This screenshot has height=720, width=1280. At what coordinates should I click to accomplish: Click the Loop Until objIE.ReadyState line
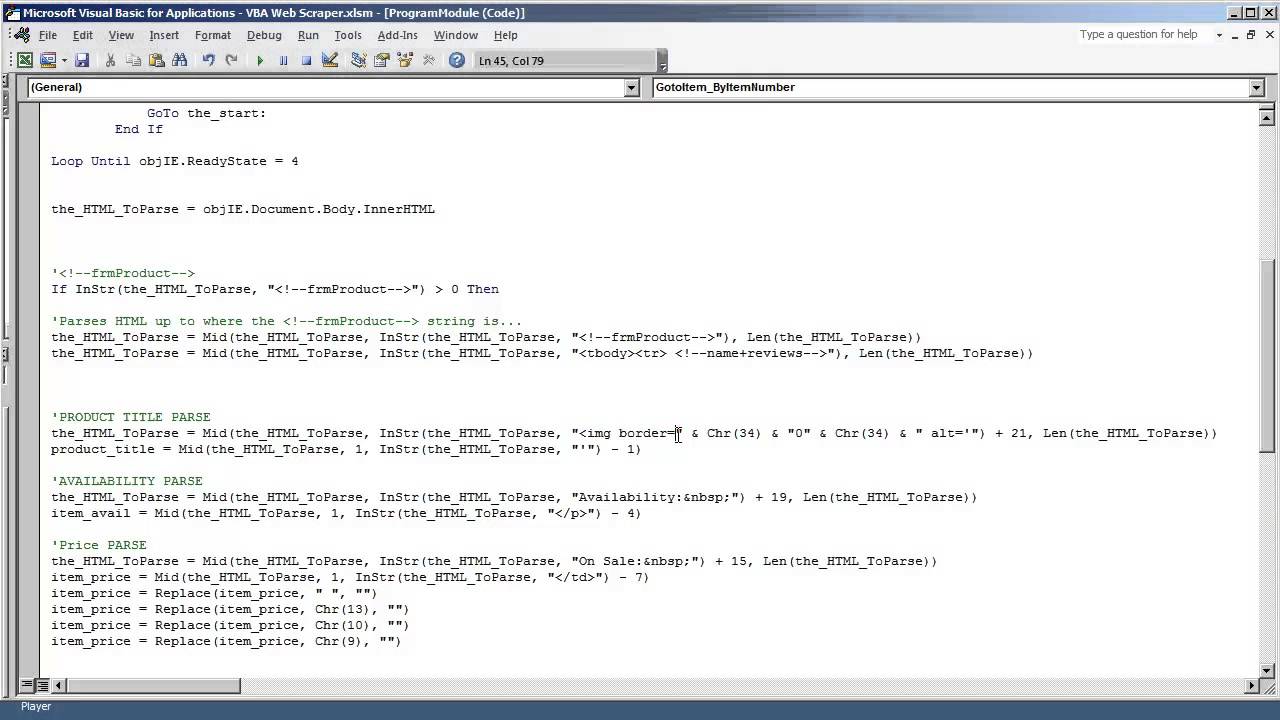point(175,161)
